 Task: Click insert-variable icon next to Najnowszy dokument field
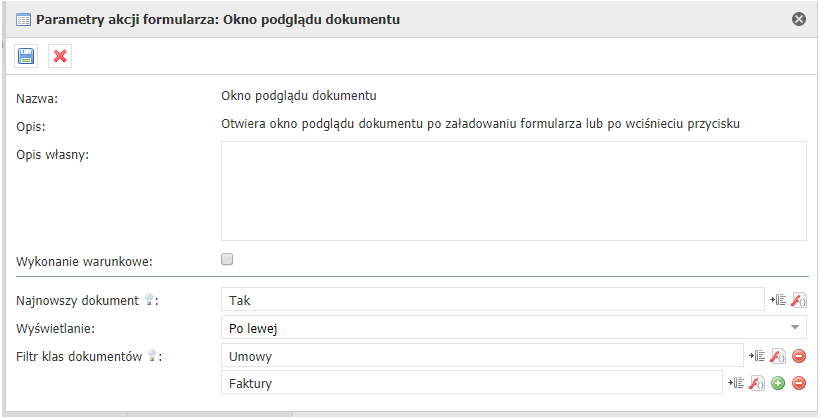tap(777, 299)
